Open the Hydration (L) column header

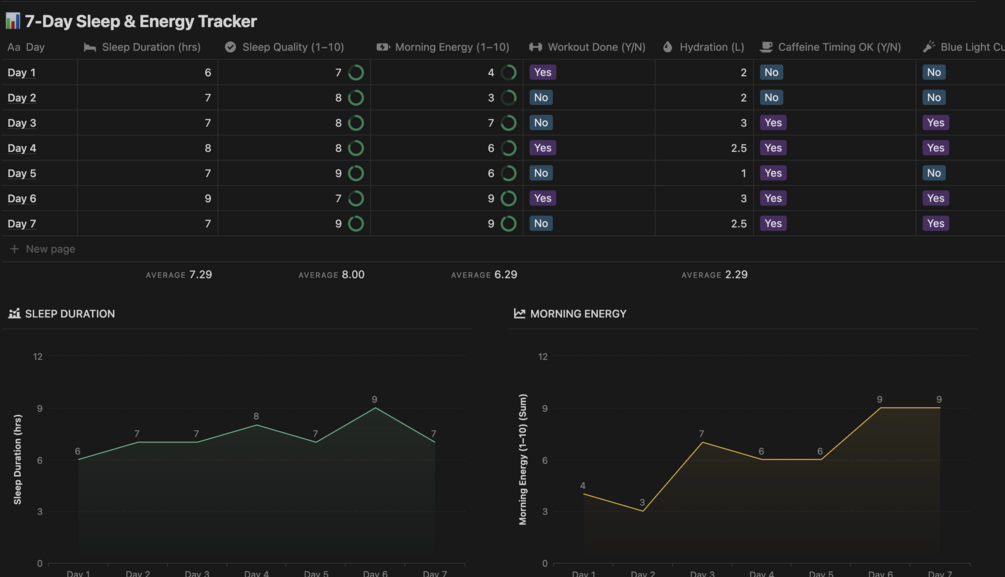coord(704,47)
